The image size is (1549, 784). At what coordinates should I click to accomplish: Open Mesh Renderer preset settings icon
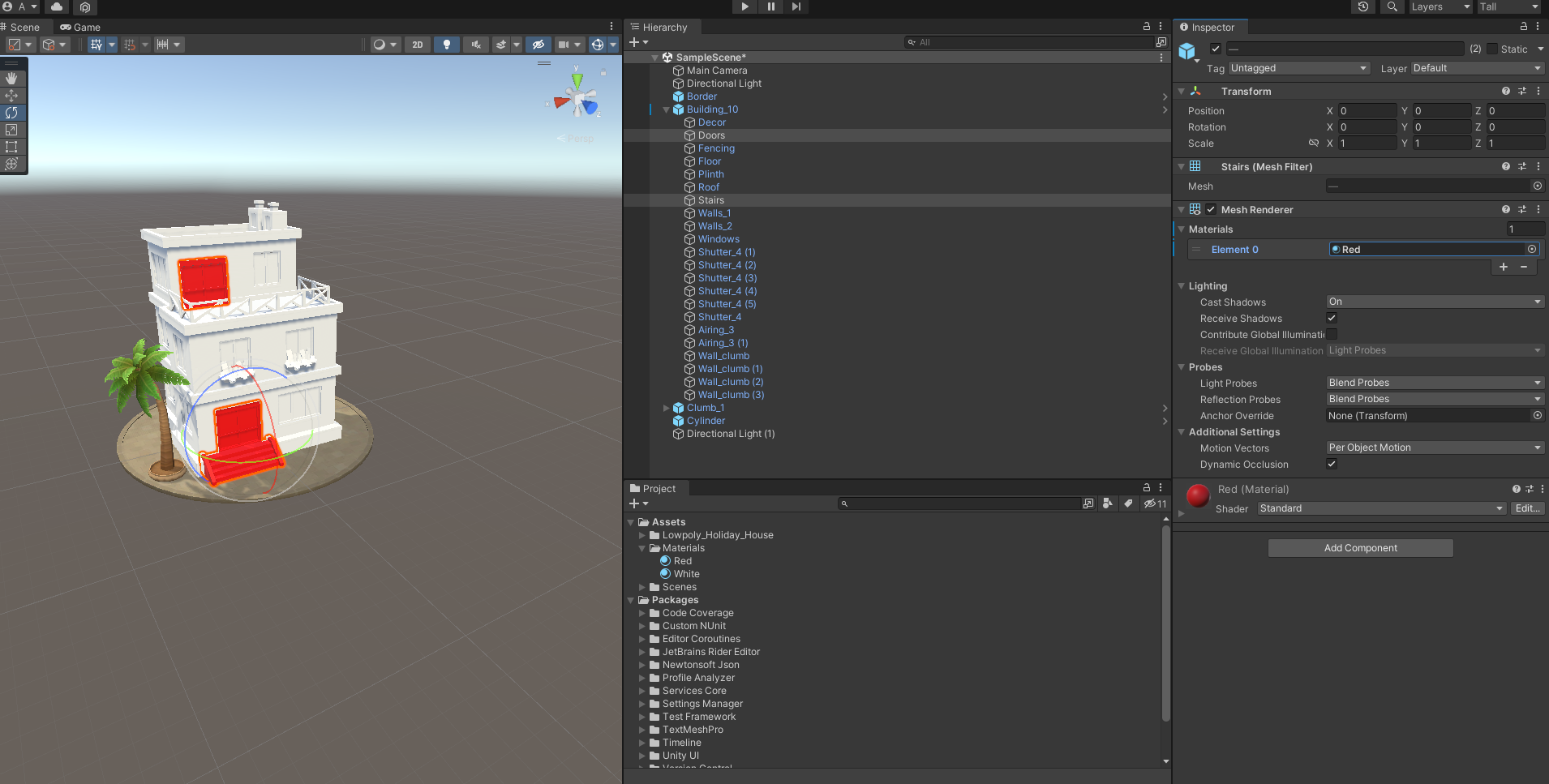[x=1522, y=210]
